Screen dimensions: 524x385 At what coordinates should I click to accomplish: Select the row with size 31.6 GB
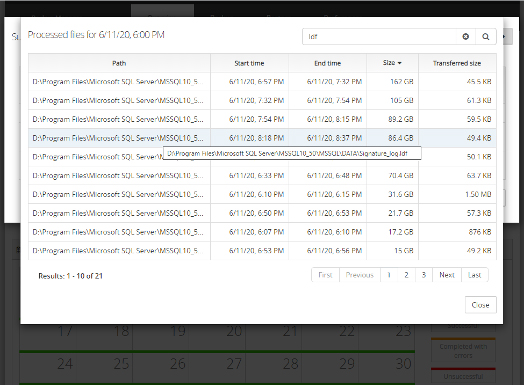[262, 194]
